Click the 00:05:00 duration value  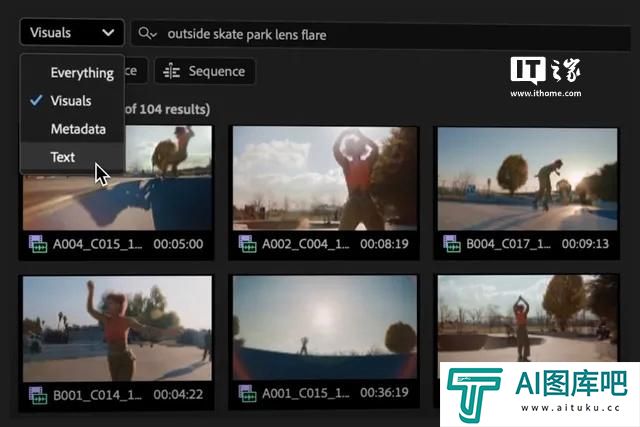click(x=178, y=244)
